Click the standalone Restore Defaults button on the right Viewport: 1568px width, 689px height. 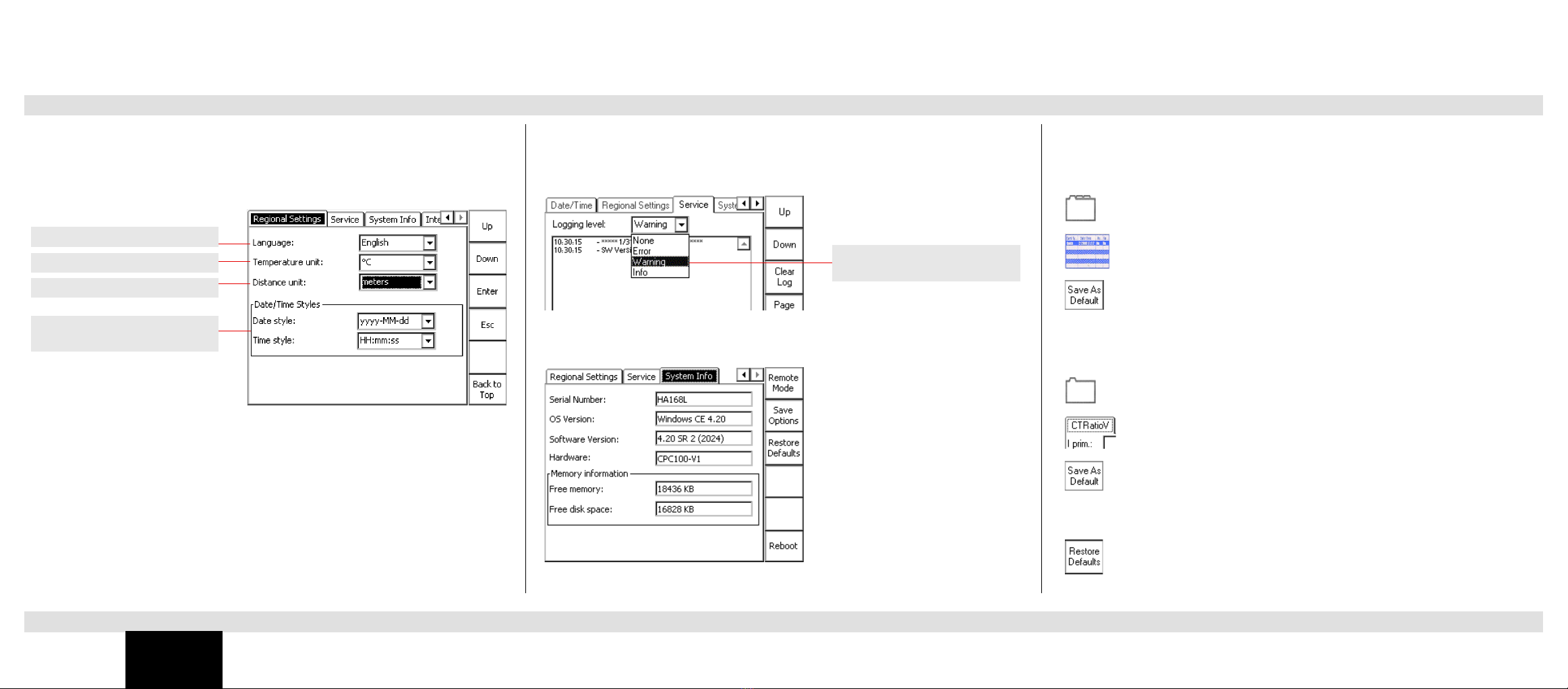1084,557
